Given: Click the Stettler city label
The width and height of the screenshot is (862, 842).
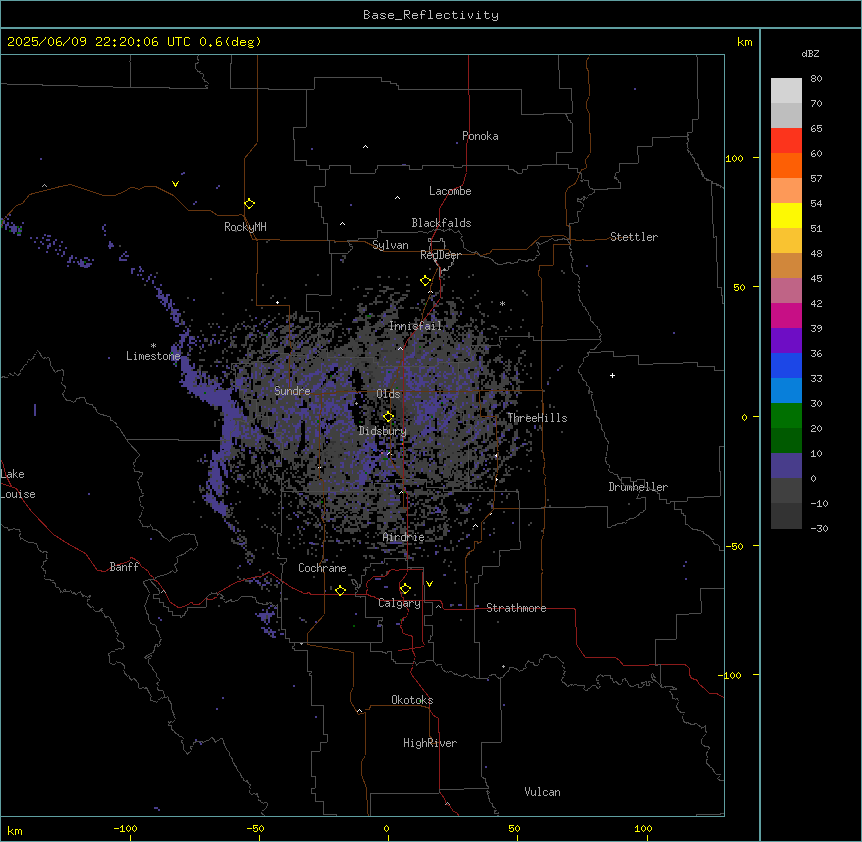Looking at the screenshot, I should (633, 237).
